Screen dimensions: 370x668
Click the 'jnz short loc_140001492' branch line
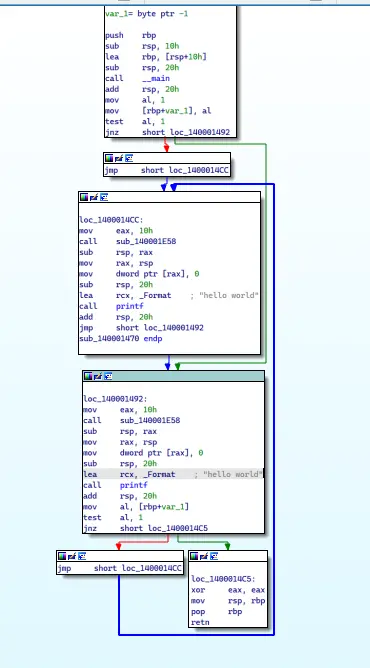[x=167, y=132]
